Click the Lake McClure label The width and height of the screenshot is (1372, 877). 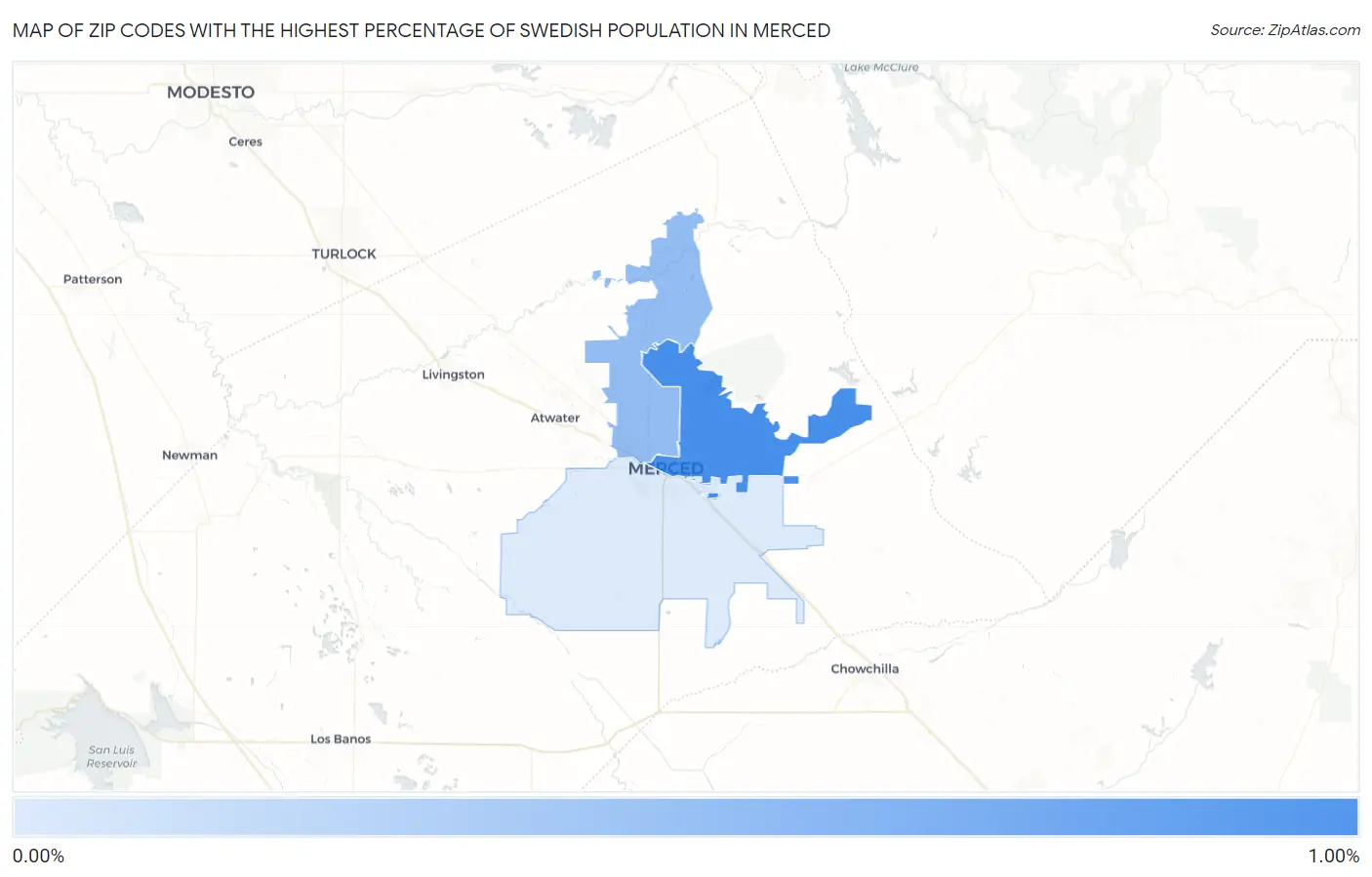[x=881, y=67]
